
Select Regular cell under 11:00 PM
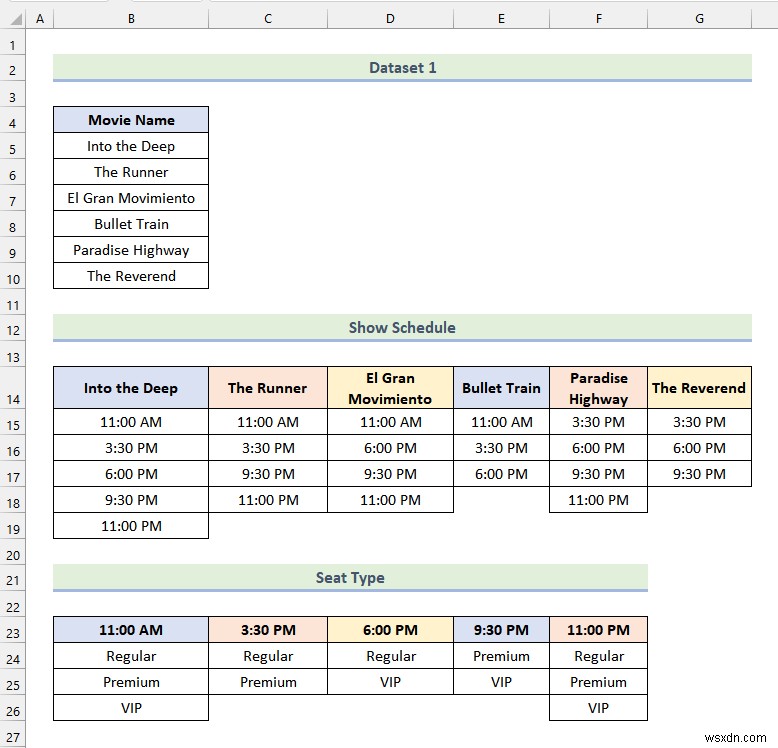pos(598,656)
